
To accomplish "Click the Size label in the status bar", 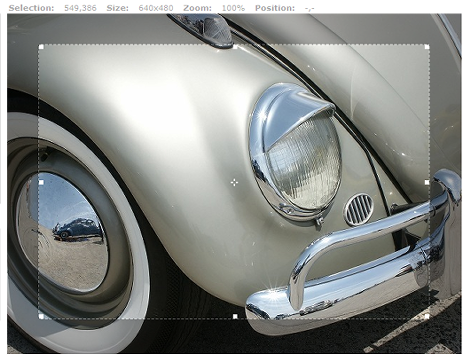I will click(118, 8).
